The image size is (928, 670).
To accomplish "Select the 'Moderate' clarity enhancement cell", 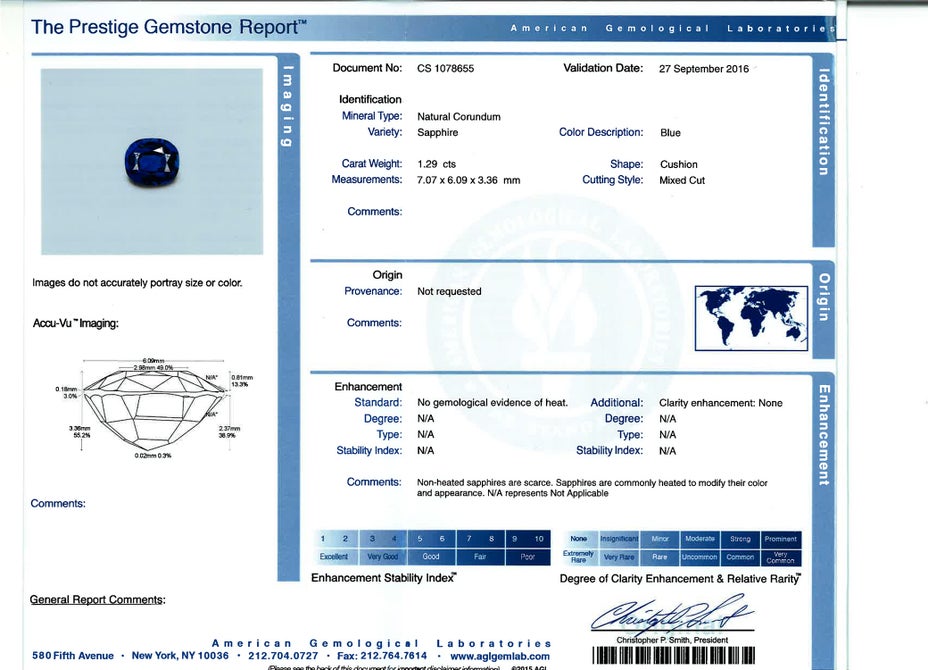I will point(699,539).
